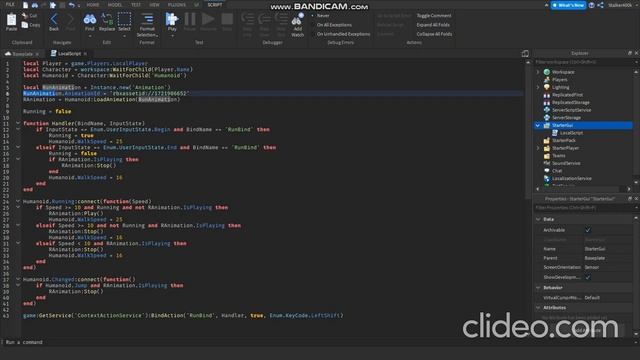Viewport: 640px width, 360px height.
Task: Switch to the PLUGINS ribbon tab
Action: [177, 5]
